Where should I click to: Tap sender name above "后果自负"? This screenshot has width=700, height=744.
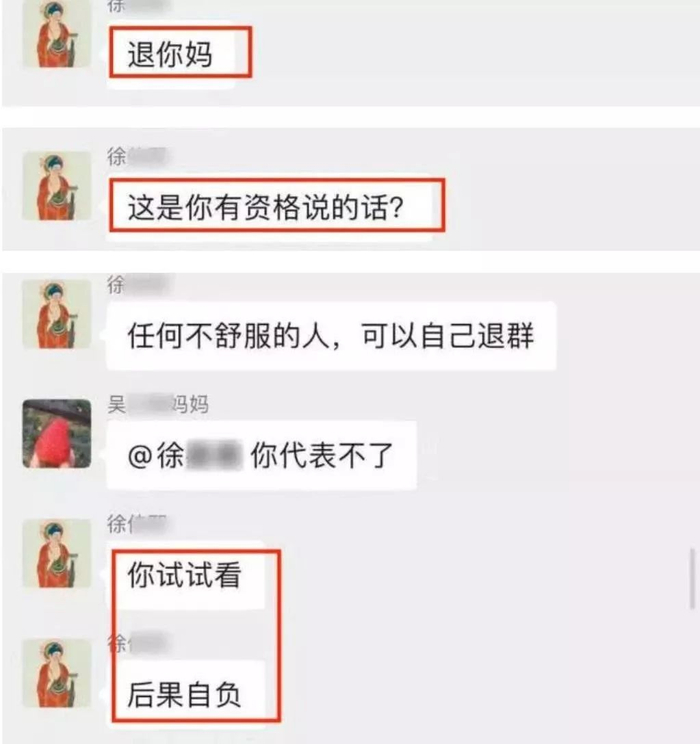tap(136, 643)
